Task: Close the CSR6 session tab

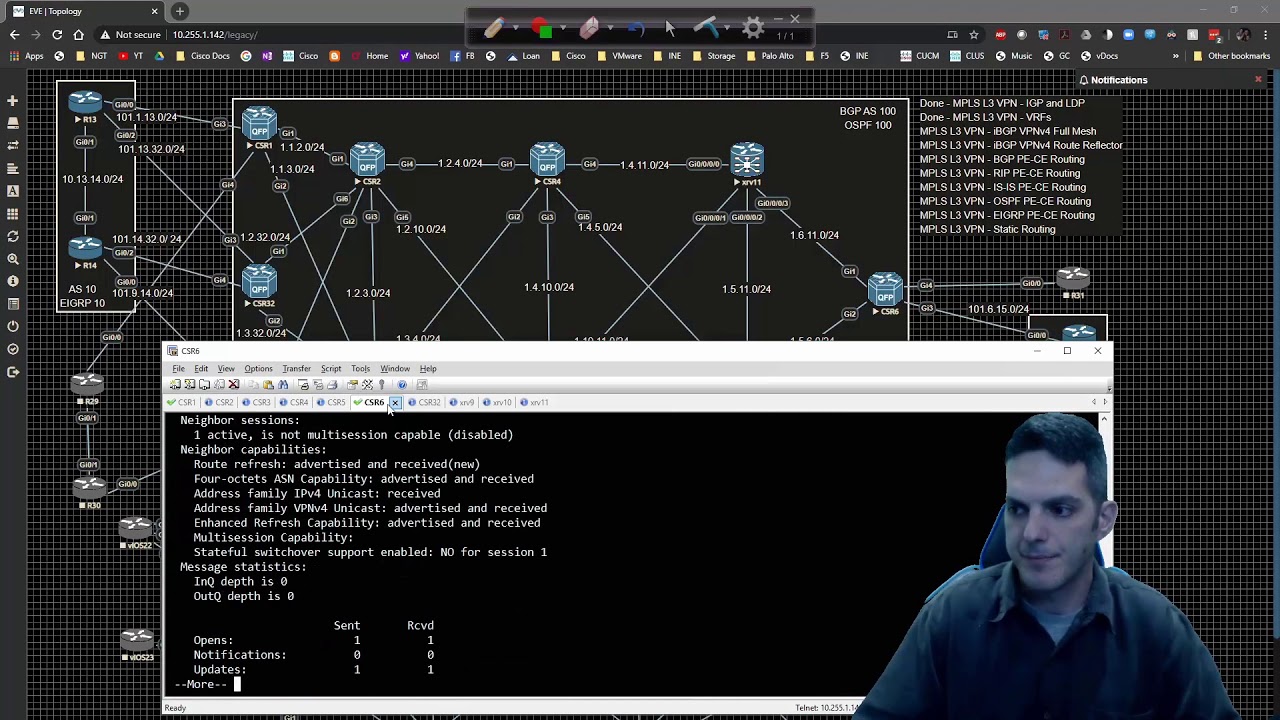Action: coord(395,402)
